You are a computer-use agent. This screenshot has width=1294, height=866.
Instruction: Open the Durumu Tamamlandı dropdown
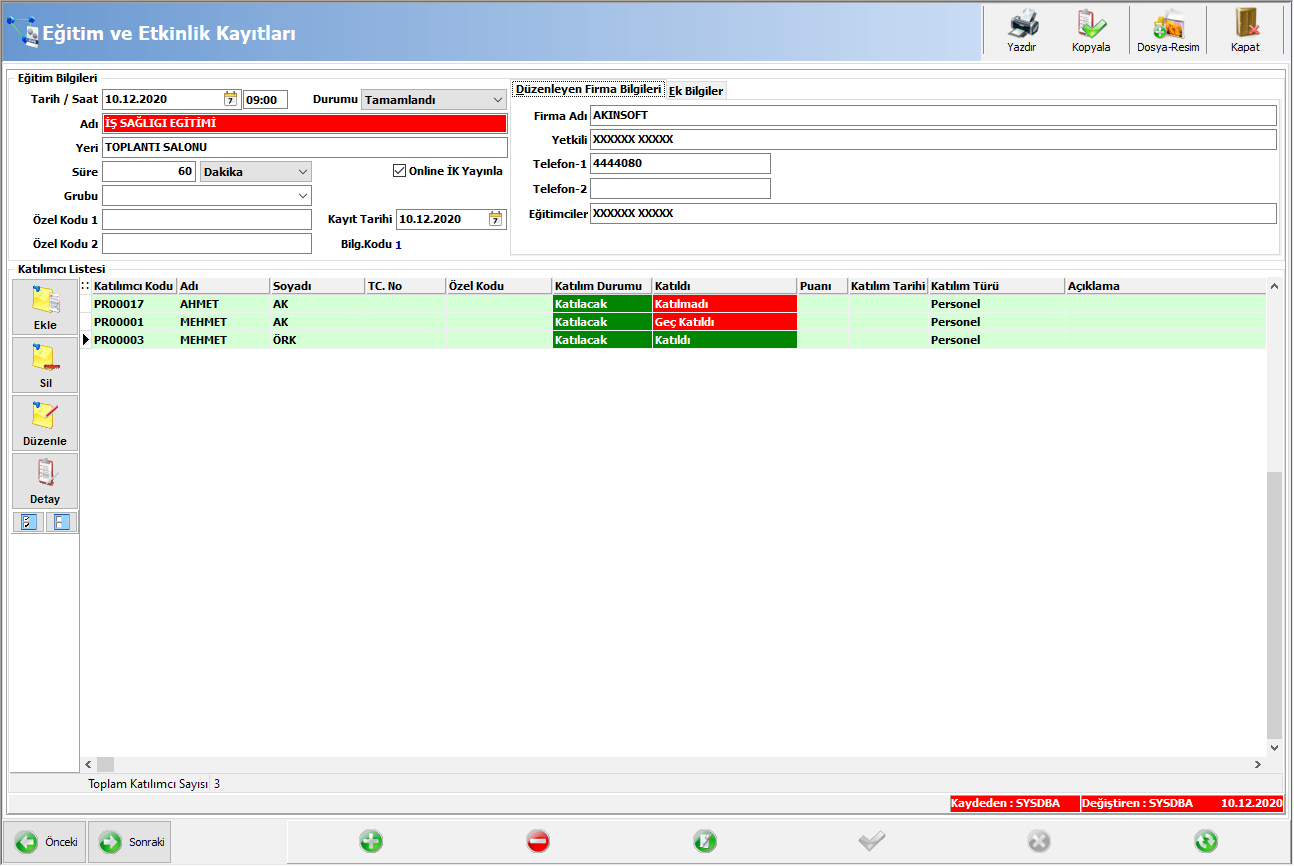click(434, 100)
